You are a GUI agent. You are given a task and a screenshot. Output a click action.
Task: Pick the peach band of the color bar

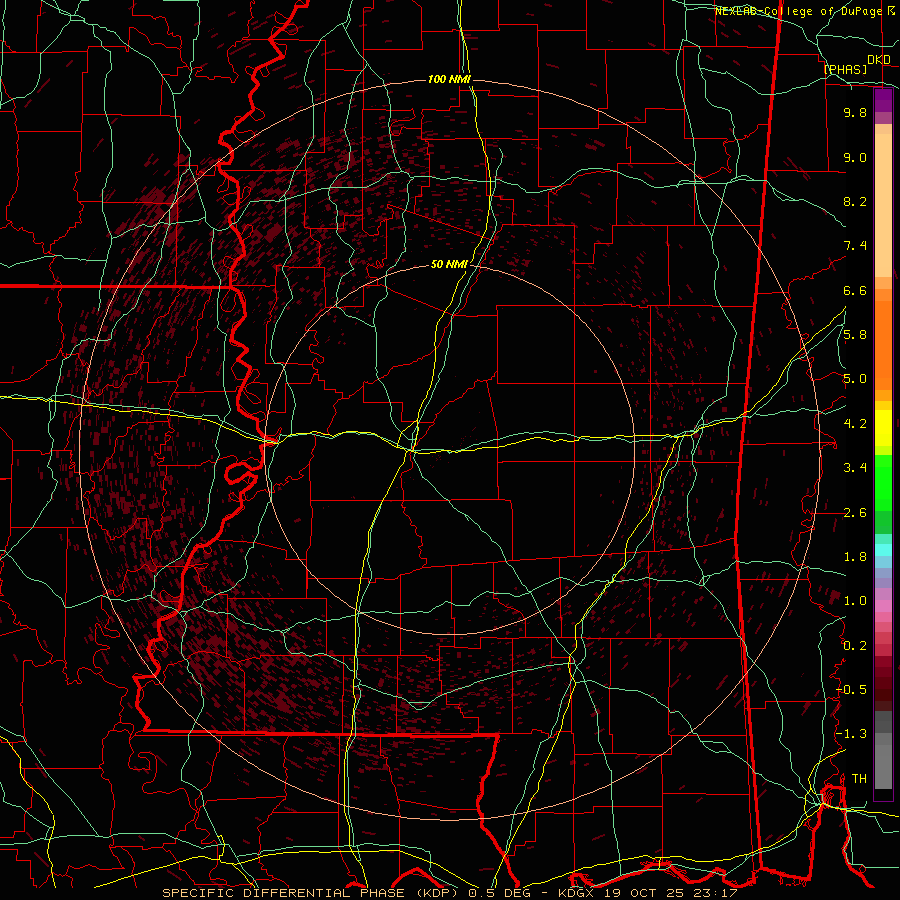883,207
